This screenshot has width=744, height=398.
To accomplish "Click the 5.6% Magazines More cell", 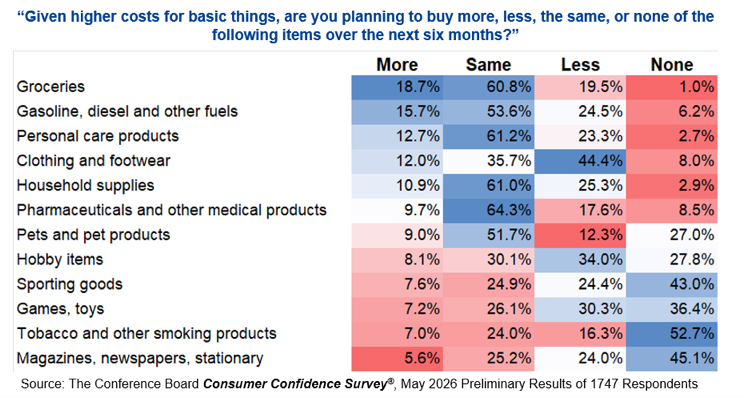I will click(397, 359).
